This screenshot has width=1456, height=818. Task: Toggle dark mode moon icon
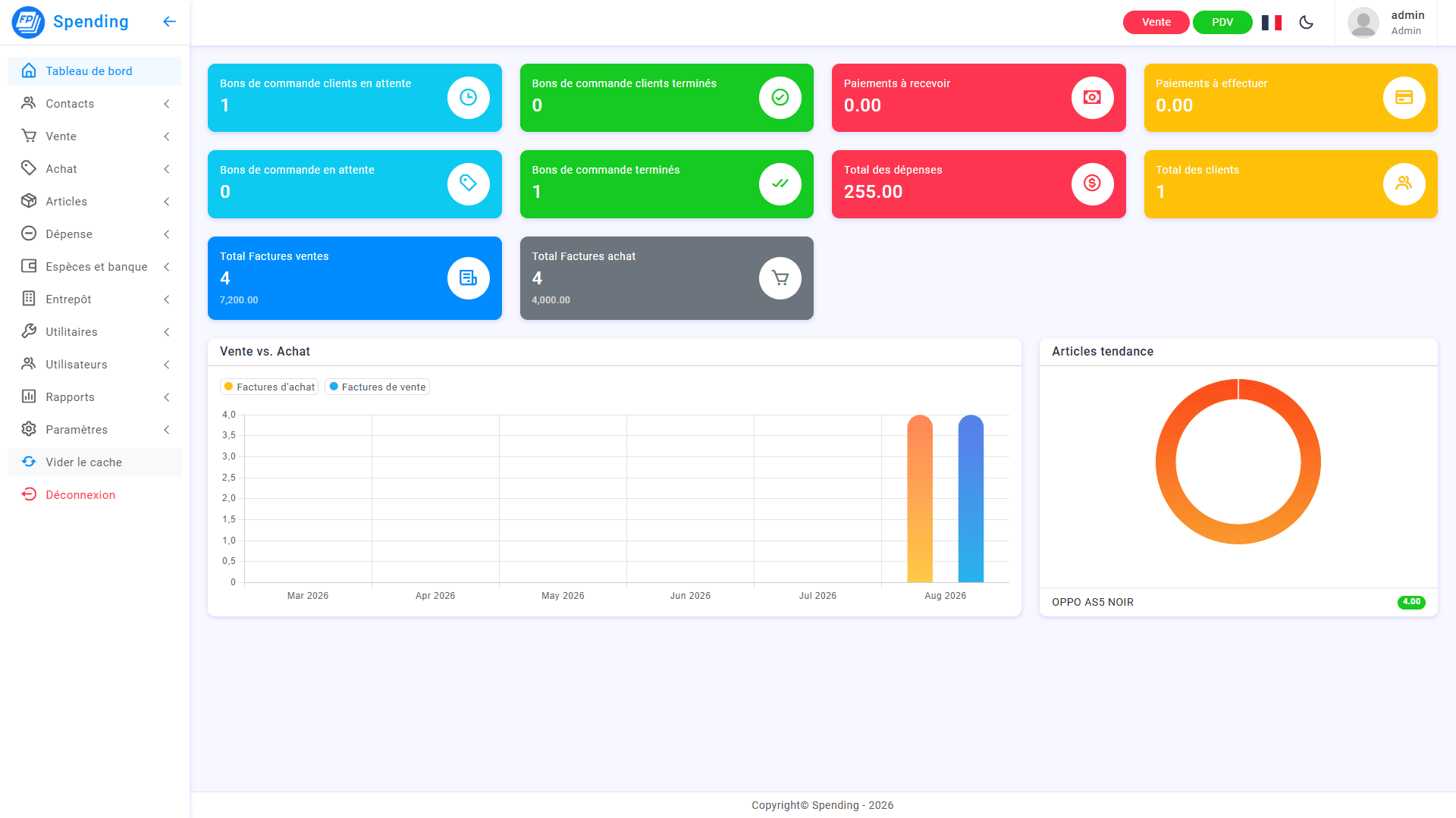click(1306, 23)
